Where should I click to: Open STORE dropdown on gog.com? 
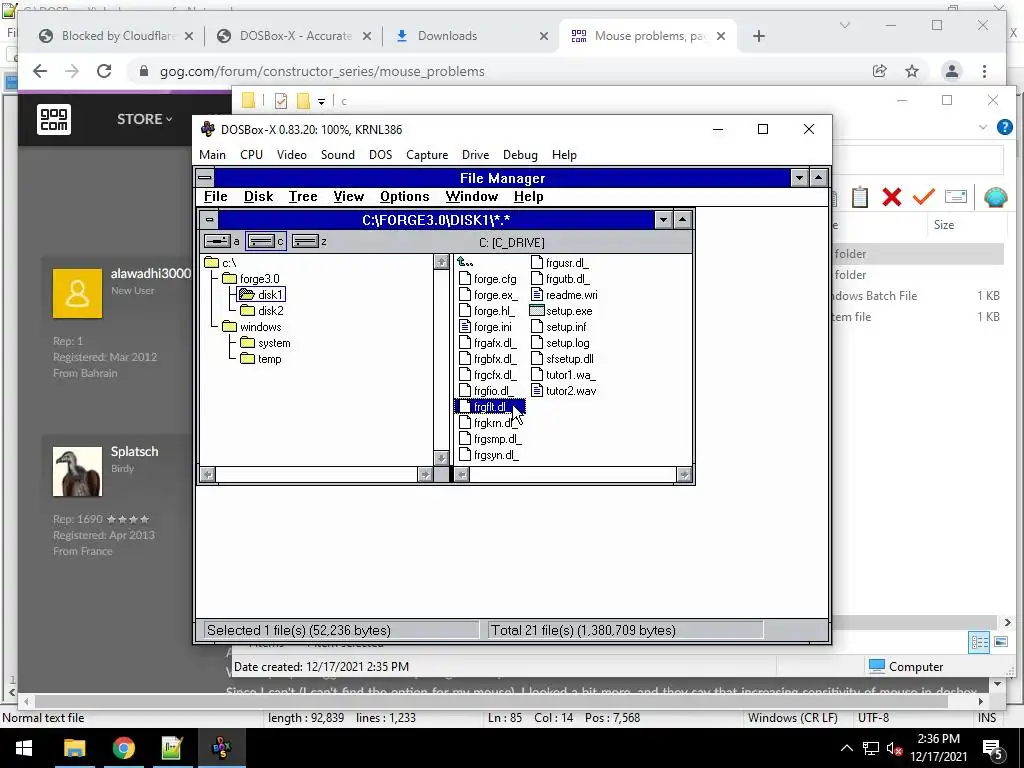coord(144,119)
